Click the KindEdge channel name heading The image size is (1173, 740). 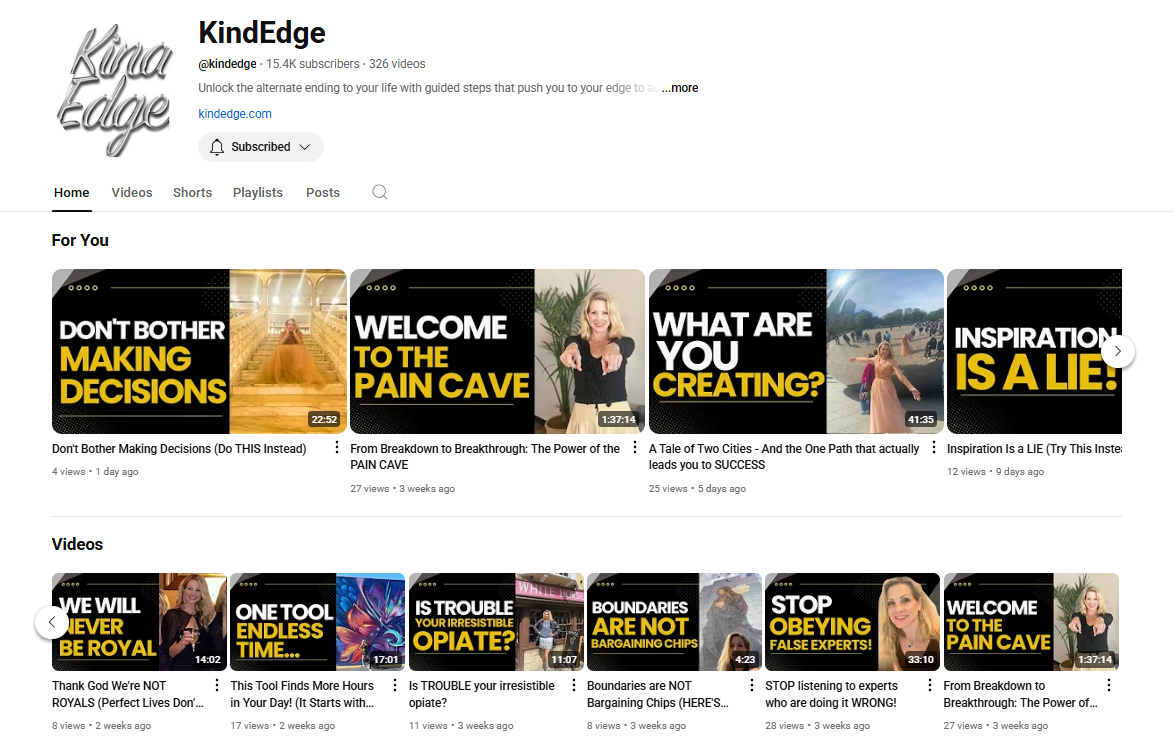pyautogui.click(x=262, y=33)
